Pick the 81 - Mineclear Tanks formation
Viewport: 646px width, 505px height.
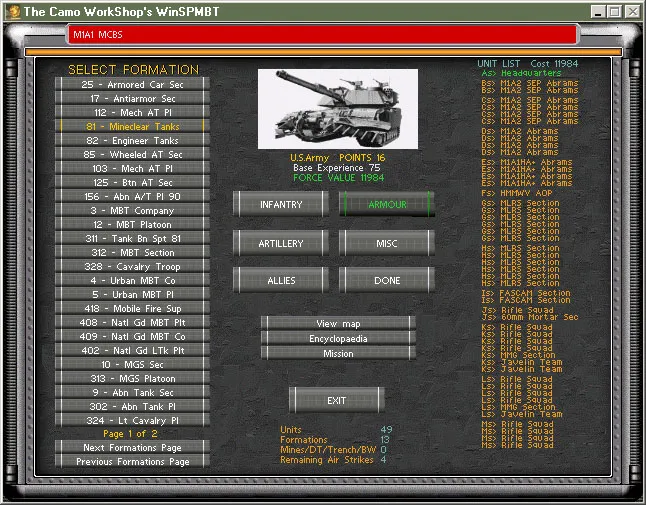point(133,126)
